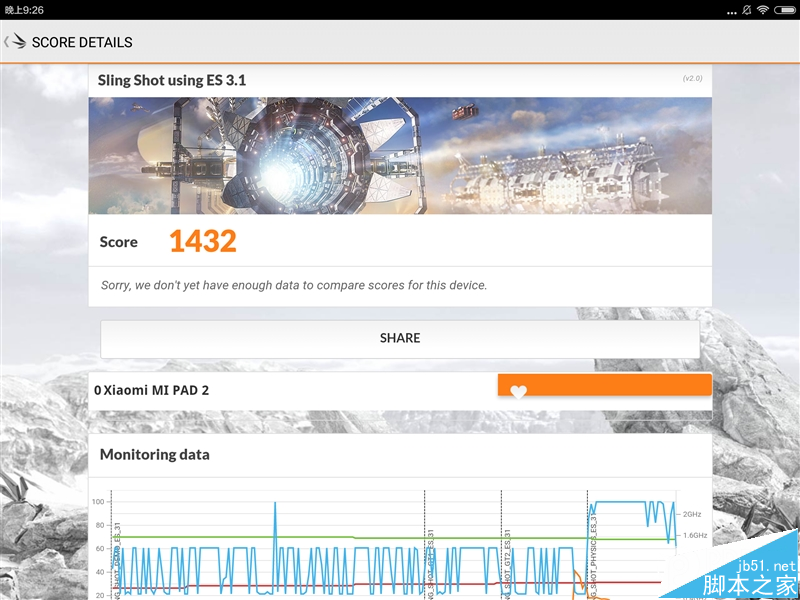Tap the Wi-Fi status icon
800x600 pixels.
763,10
